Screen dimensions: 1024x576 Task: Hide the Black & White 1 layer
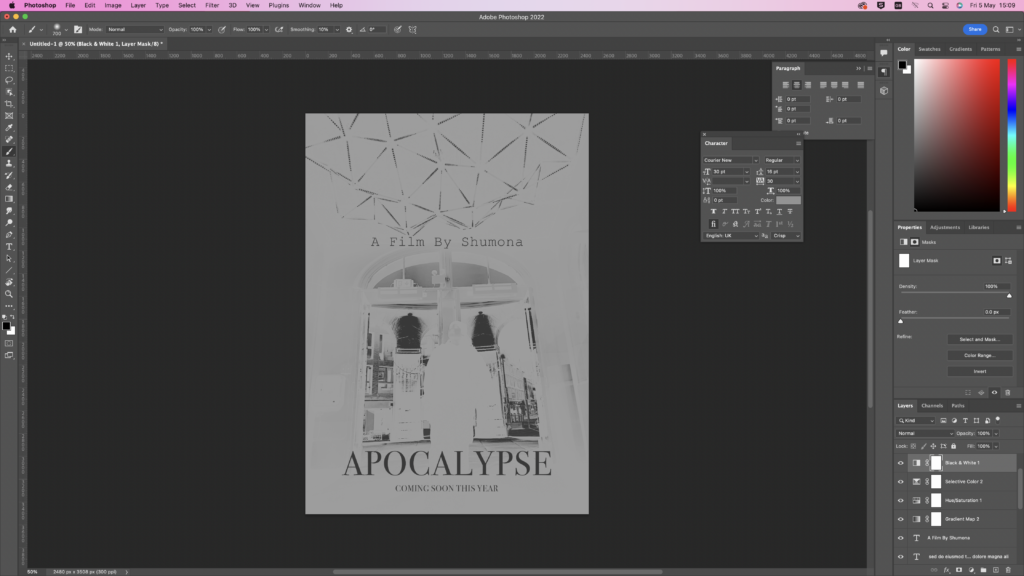[900, 463]
